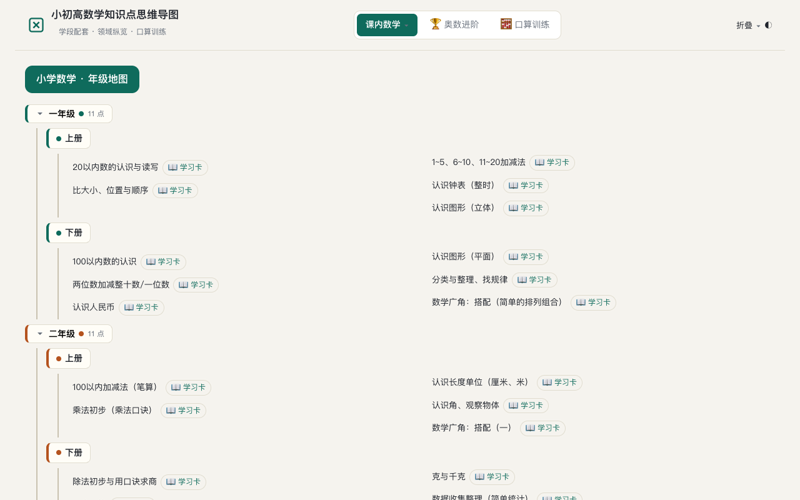Screen dimensions: 800x500
Task: Collapse the 一年级 branch arrow
Action: 40,114
